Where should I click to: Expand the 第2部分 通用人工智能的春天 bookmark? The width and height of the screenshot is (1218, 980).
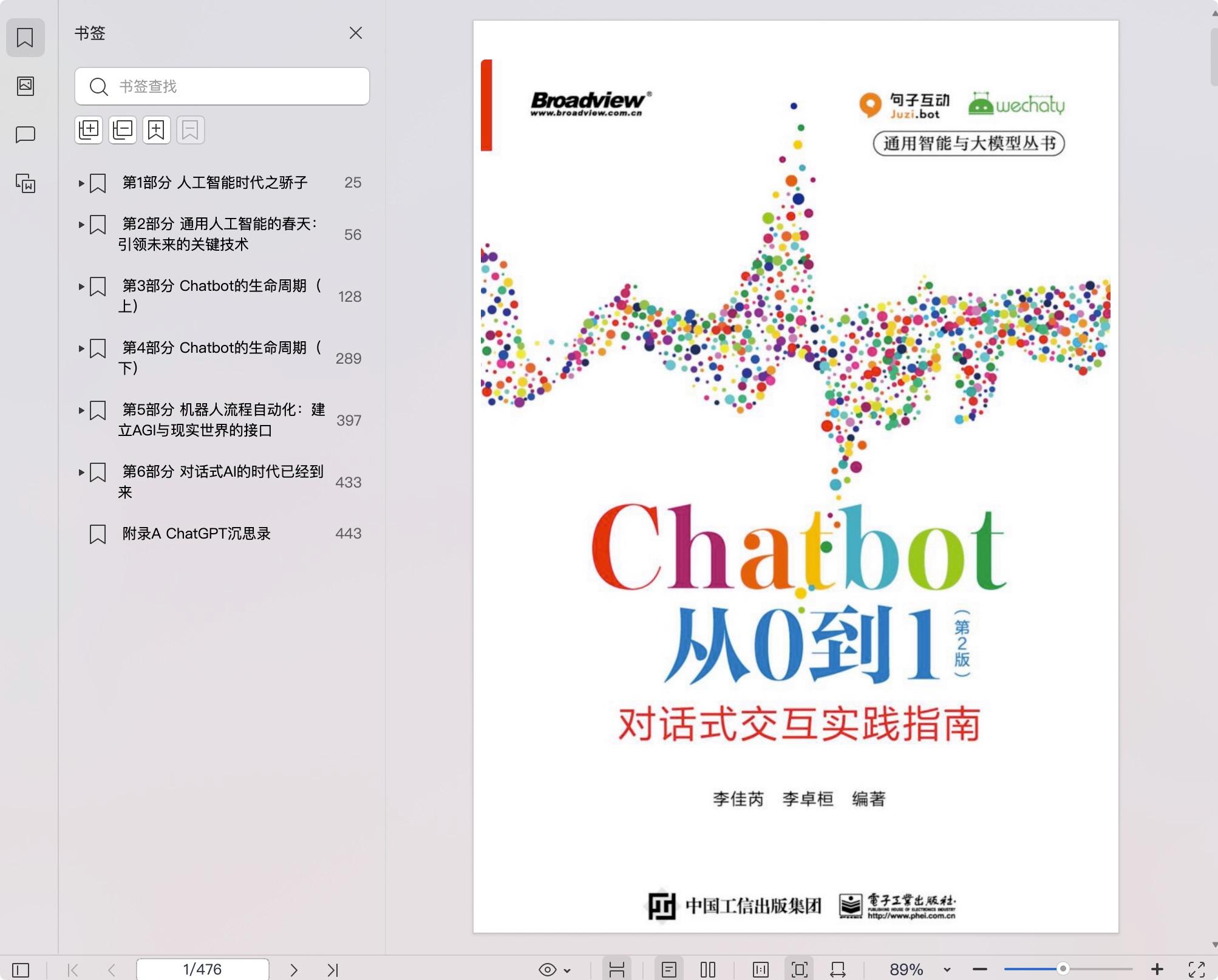(81, 225)
